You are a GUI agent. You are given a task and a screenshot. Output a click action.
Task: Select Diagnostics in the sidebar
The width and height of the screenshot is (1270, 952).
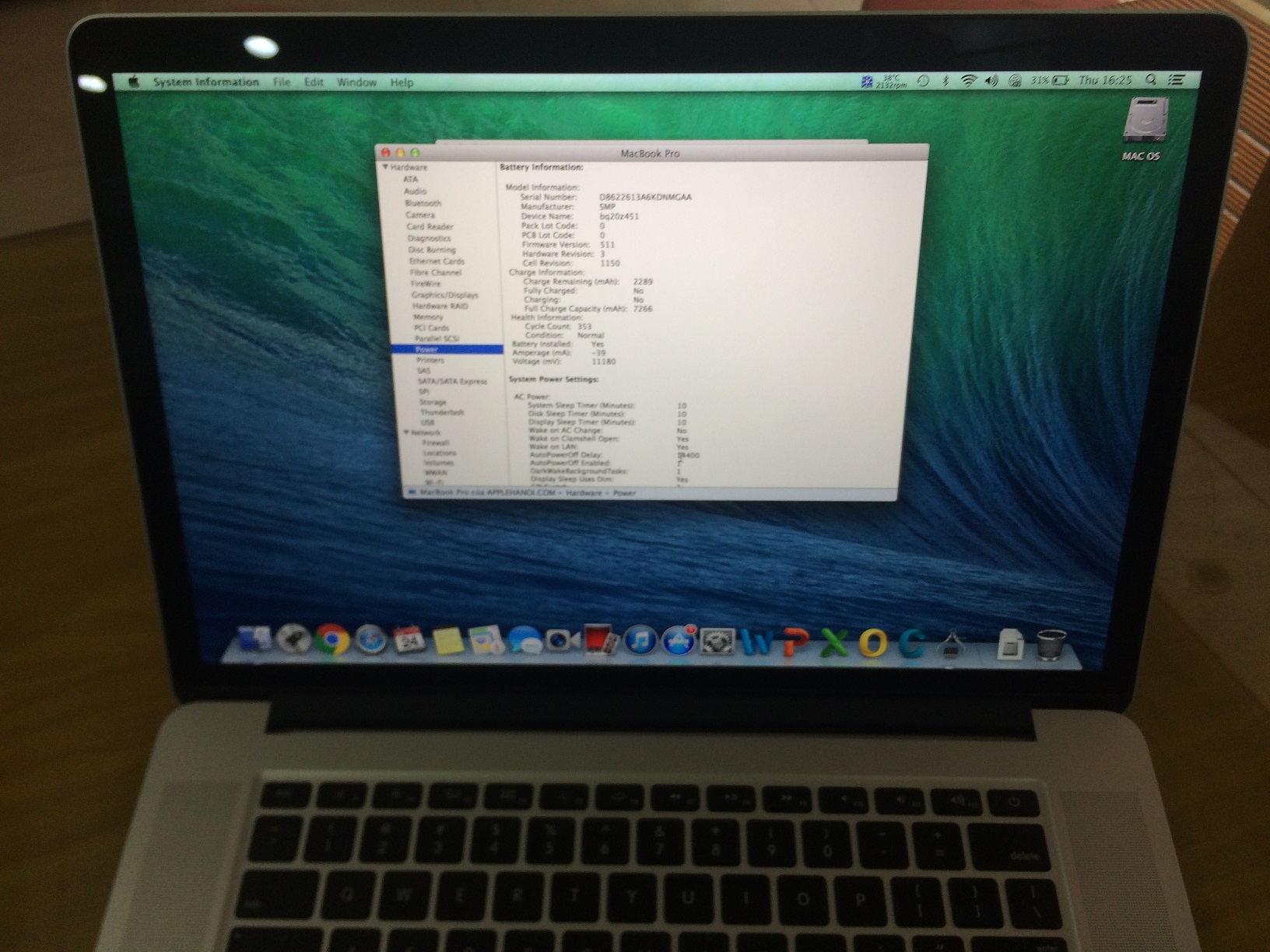coord(429,239)
